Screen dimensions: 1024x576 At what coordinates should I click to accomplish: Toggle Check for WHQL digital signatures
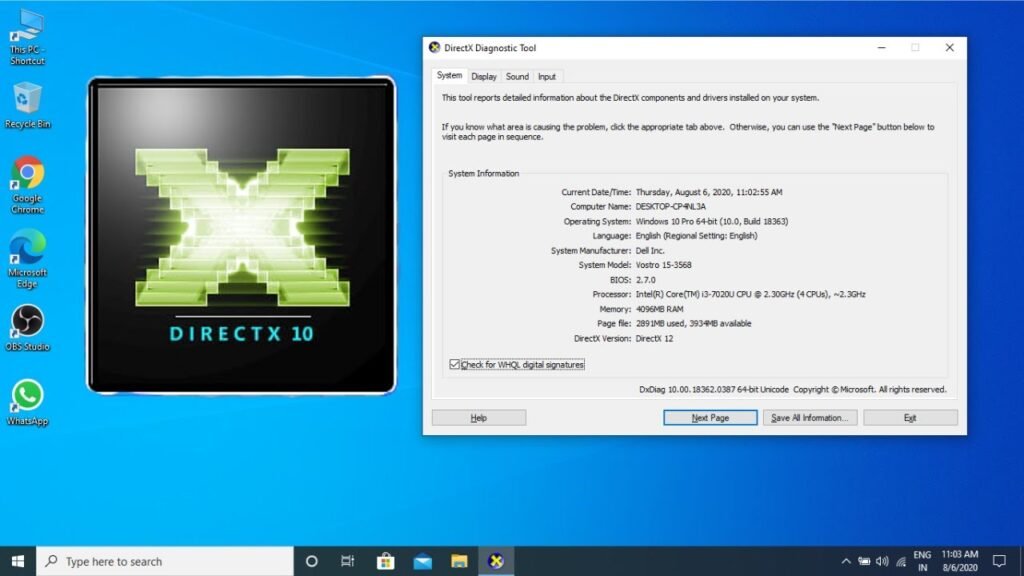[455, 364]
